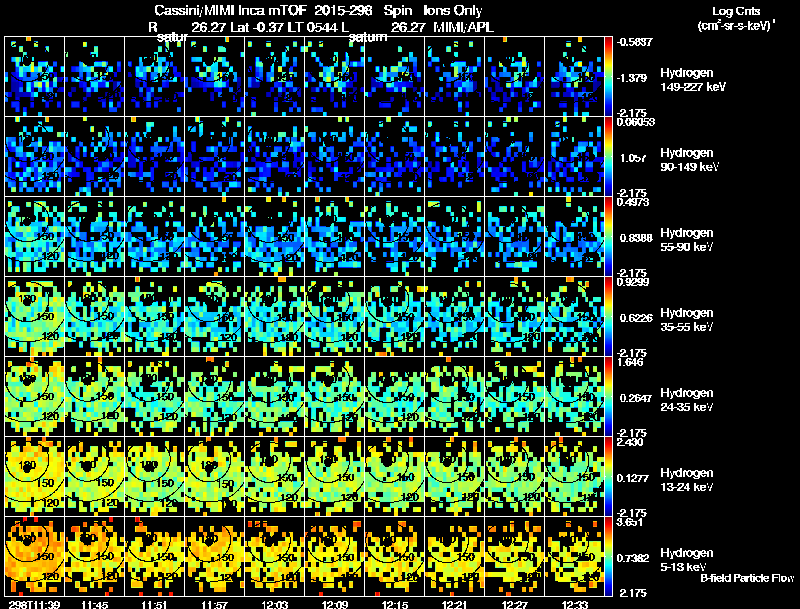Click the '12:33' time axis label

click(575, 604)
